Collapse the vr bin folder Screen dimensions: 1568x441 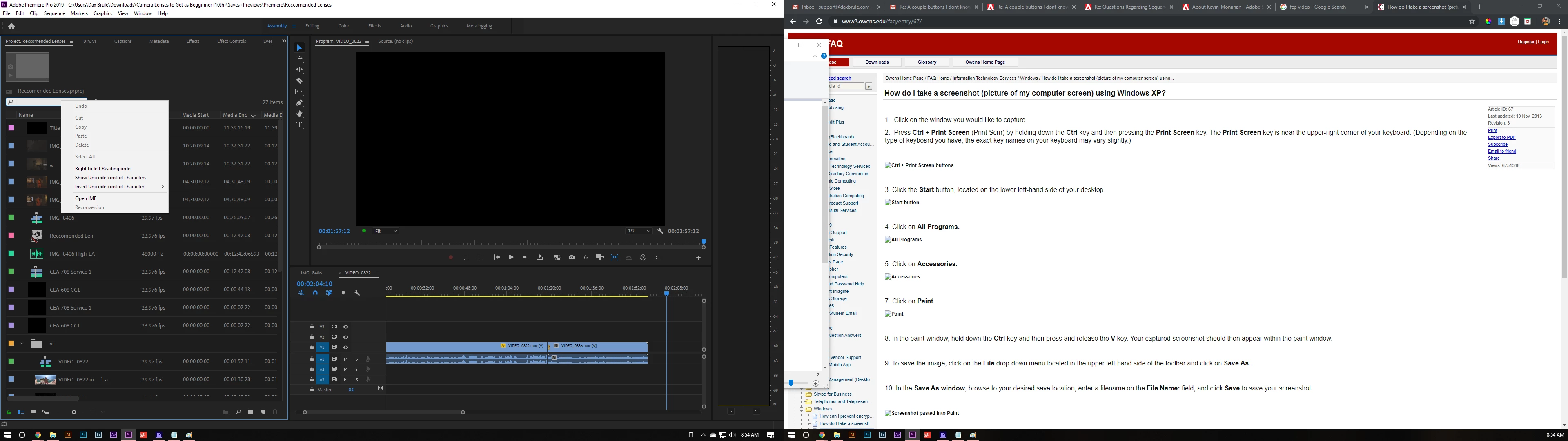tap(22, 343)
